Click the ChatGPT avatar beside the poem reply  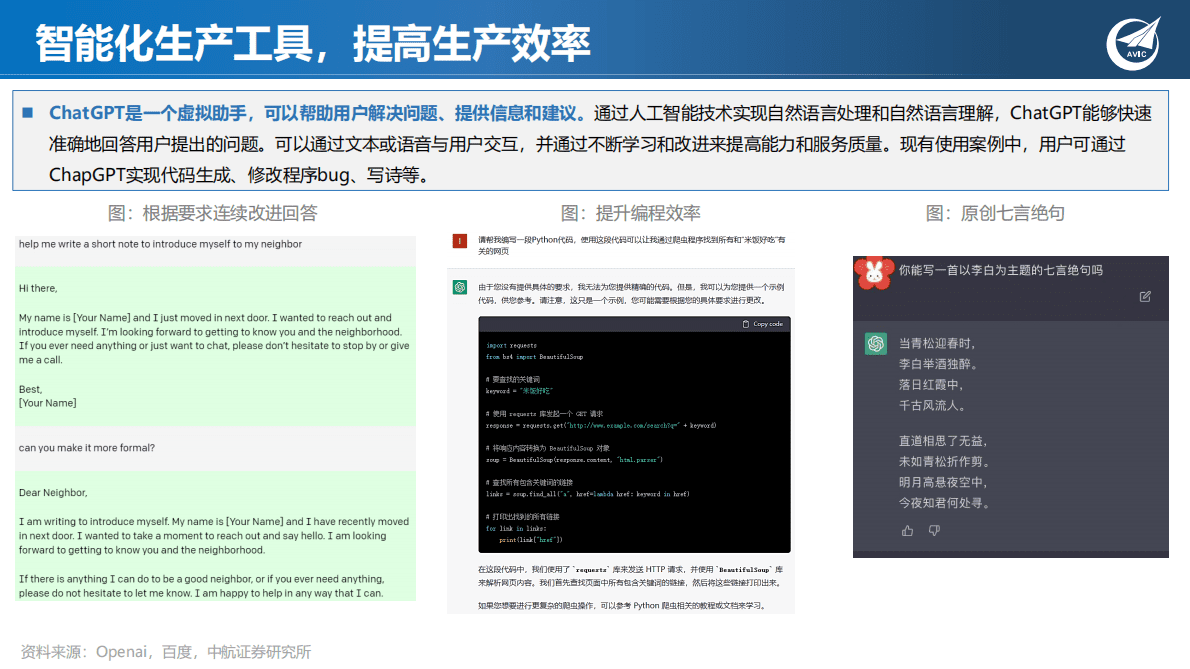click(875, 343)
